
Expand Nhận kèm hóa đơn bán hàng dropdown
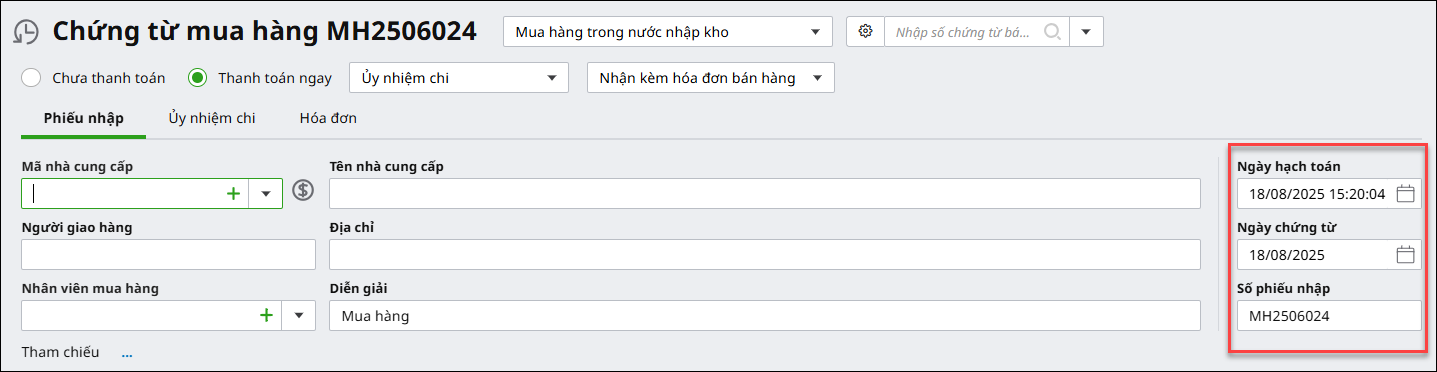click(710, 77)
